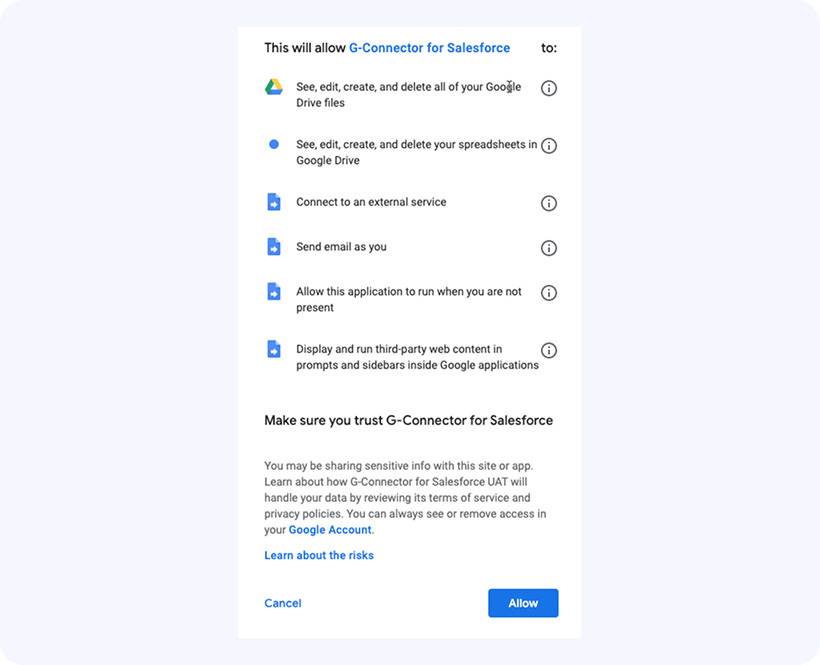
Task: Click the Google Drive logo icon
Action: coord(274,87)
